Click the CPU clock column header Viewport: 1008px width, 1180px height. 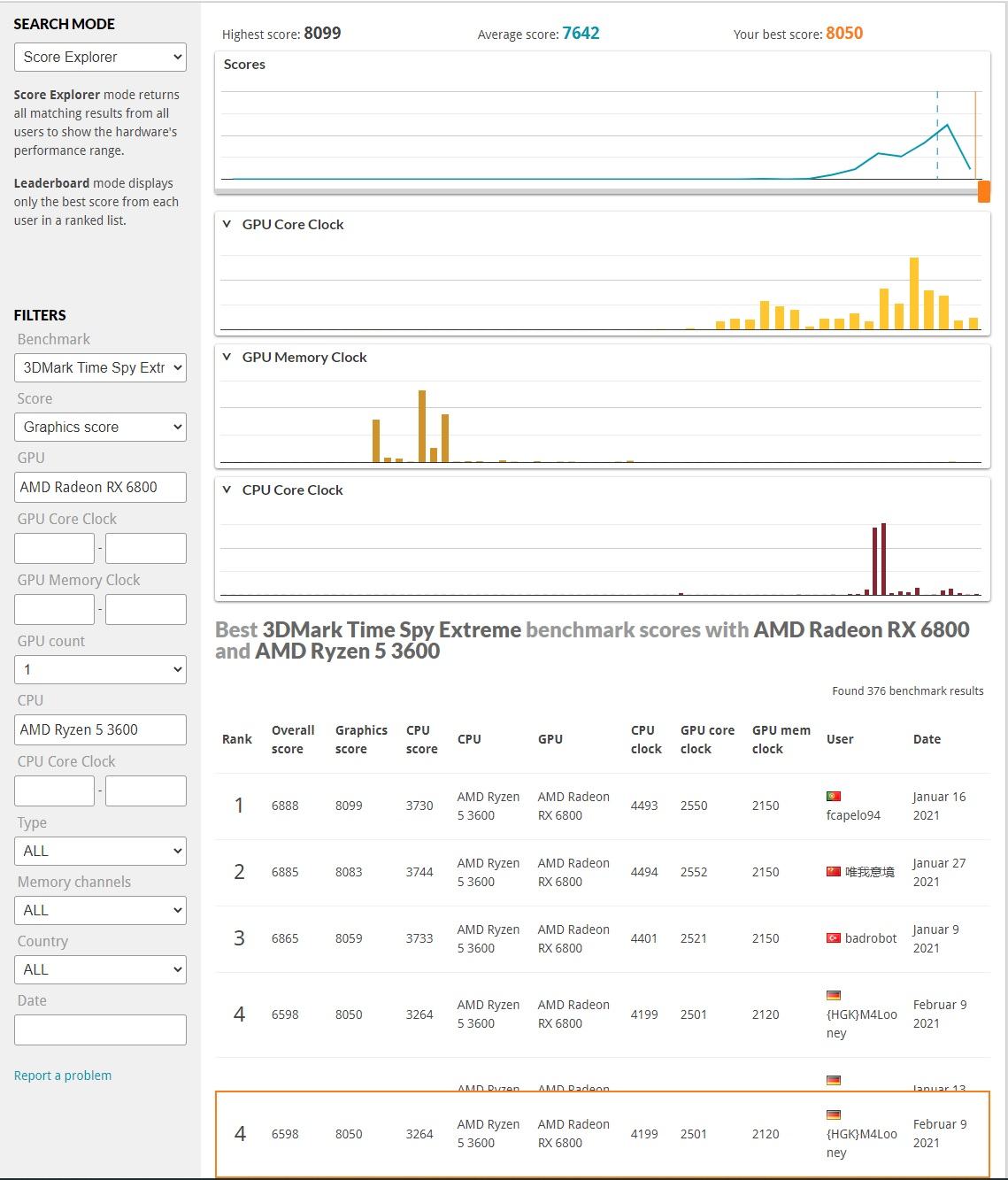coord(646,739)
